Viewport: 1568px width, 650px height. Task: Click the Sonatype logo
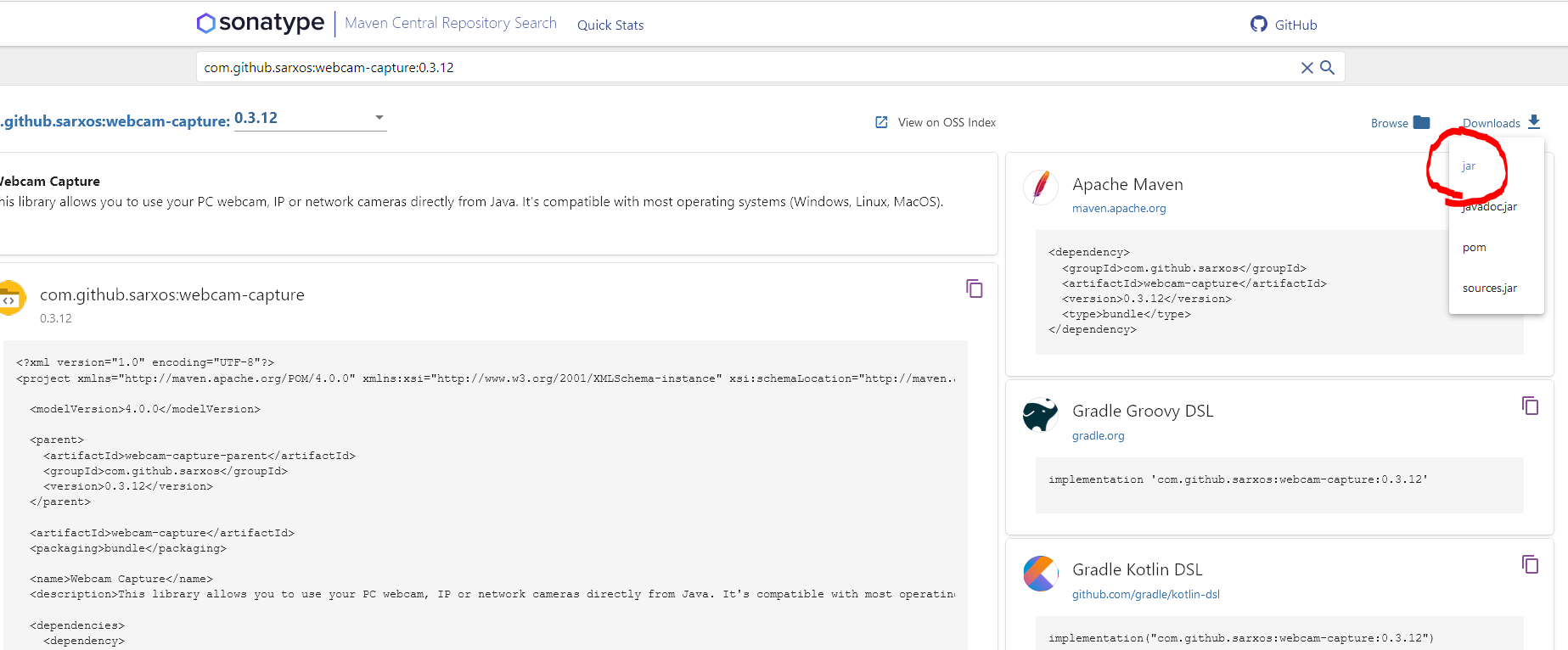coord(260,23)
